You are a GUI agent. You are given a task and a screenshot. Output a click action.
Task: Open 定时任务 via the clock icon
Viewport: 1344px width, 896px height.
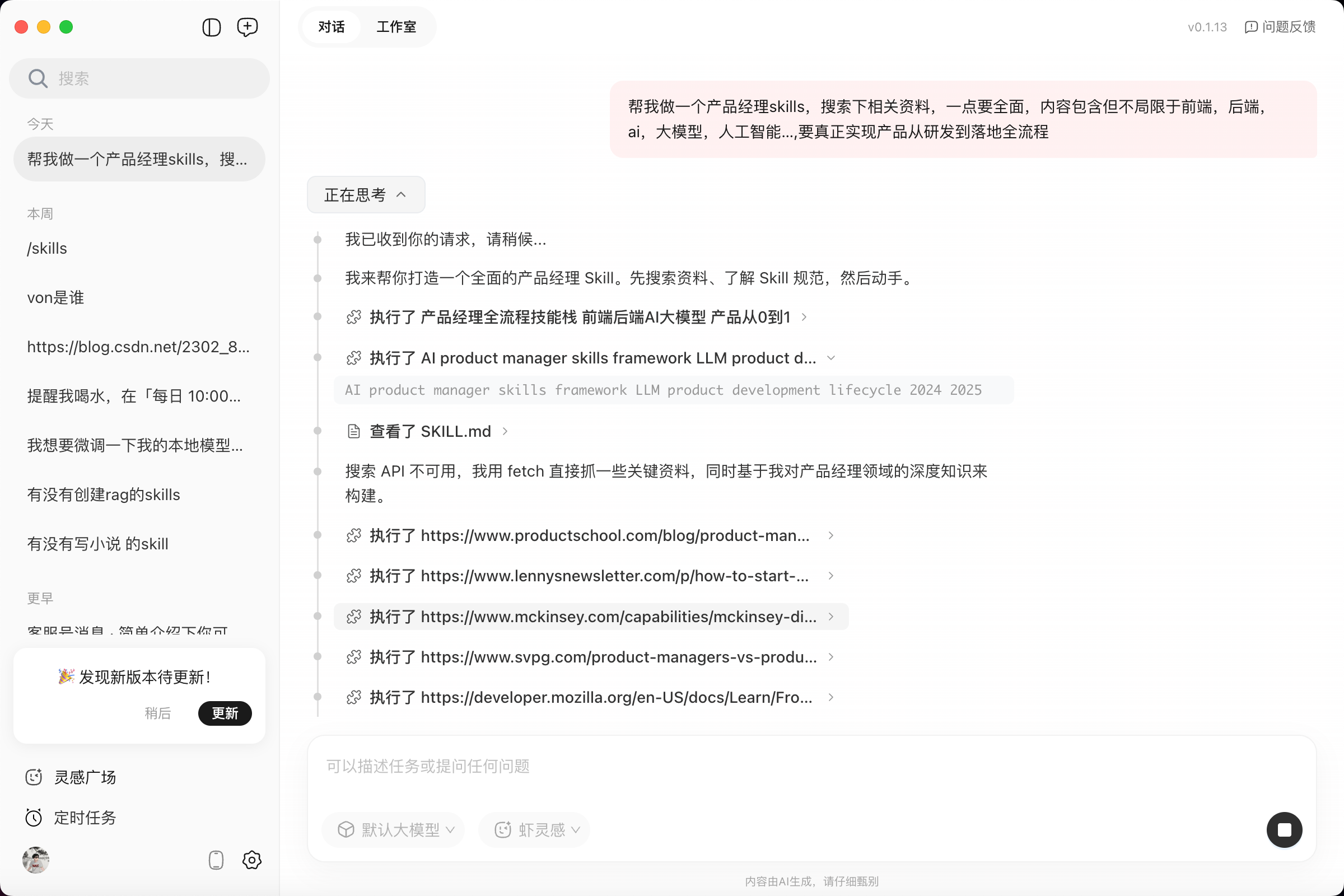click(x=33, y=817)
